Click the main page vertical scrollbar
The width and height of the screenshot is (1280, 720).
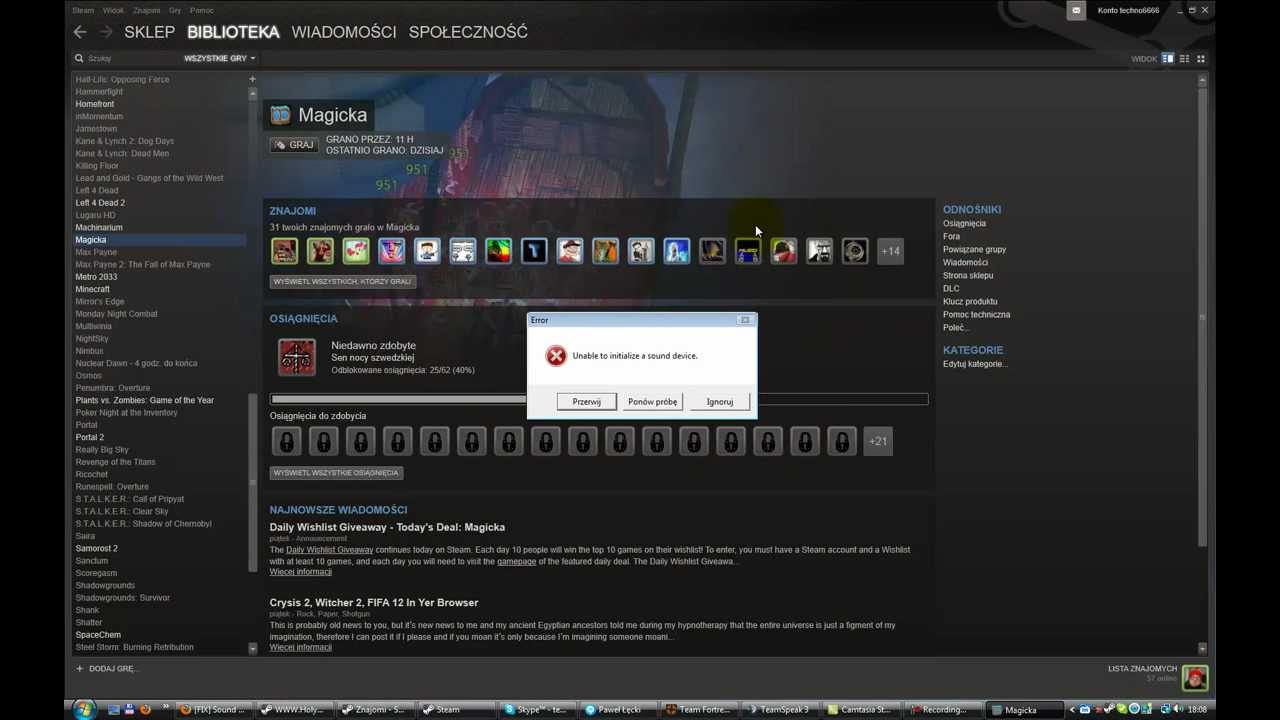1202,318
